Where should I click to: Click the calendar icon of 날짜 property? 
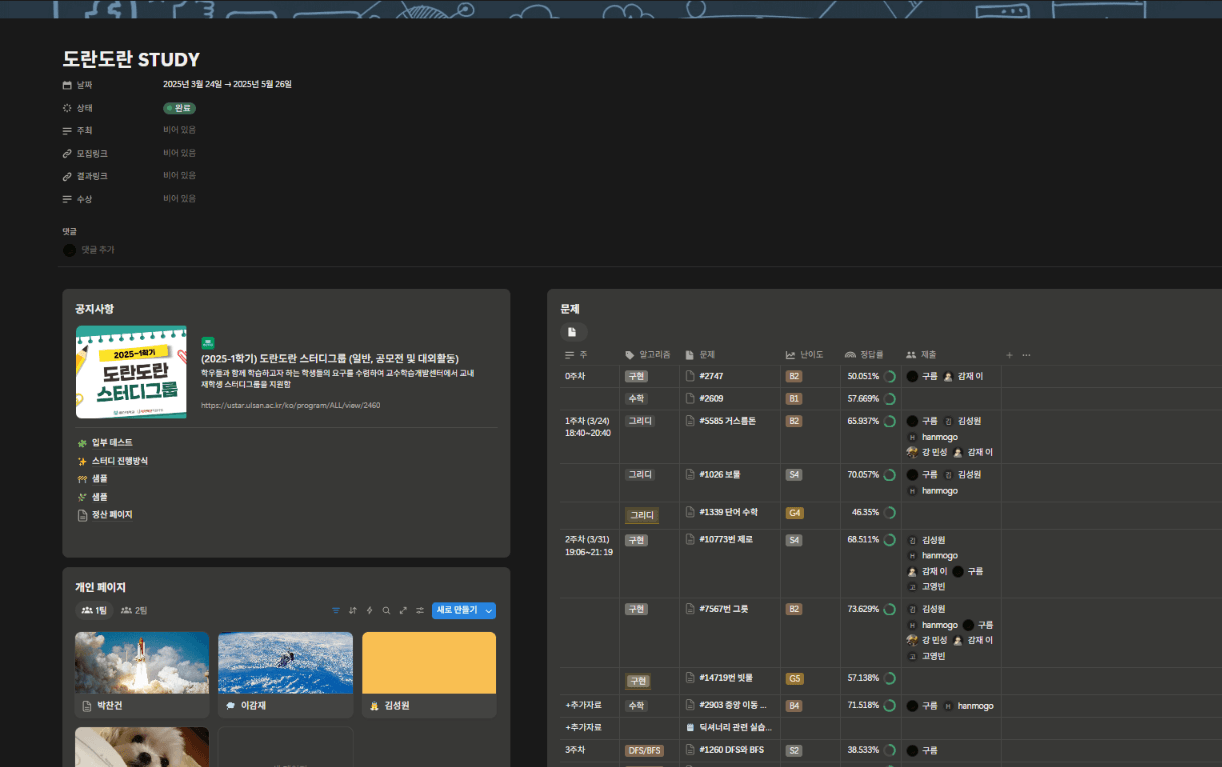(67, 85)
